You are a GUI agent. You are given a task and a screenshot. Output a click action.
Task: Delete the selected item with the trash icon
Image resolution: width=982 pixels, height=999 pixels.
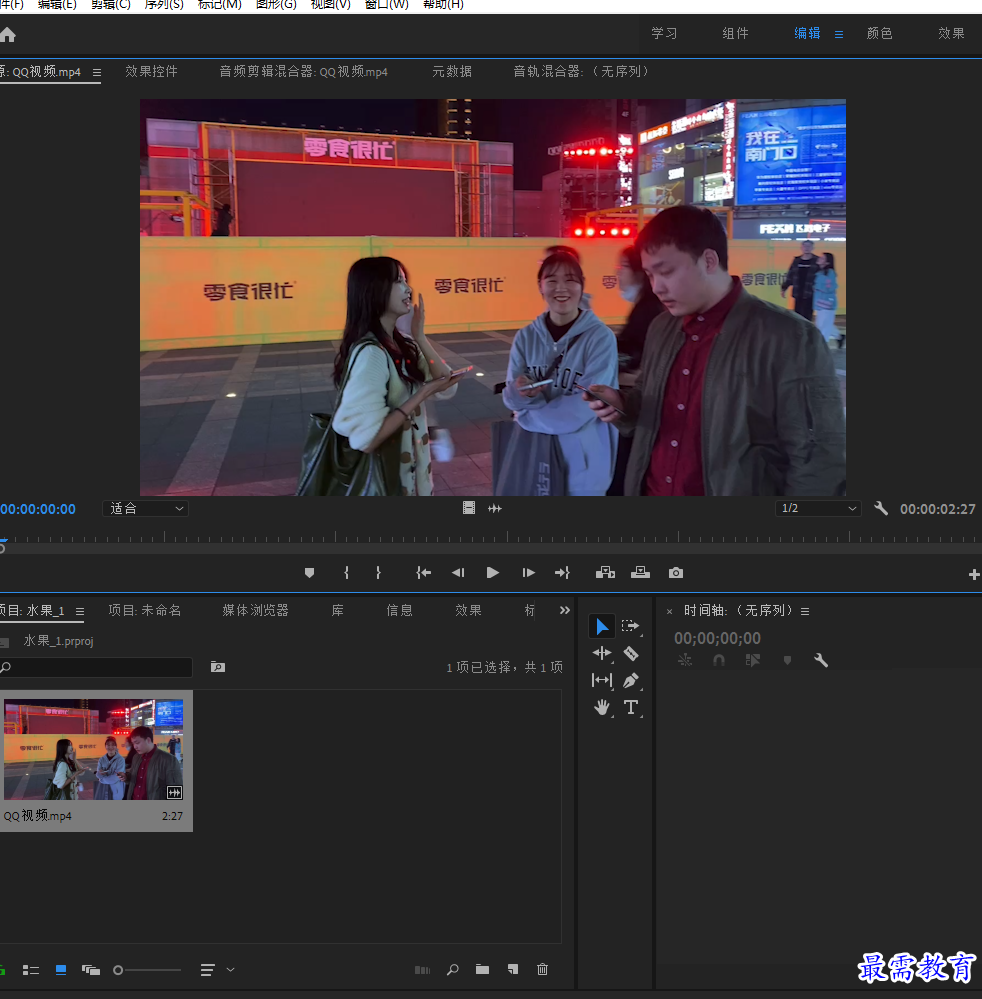pyautogui.click(x=542, y=970)
